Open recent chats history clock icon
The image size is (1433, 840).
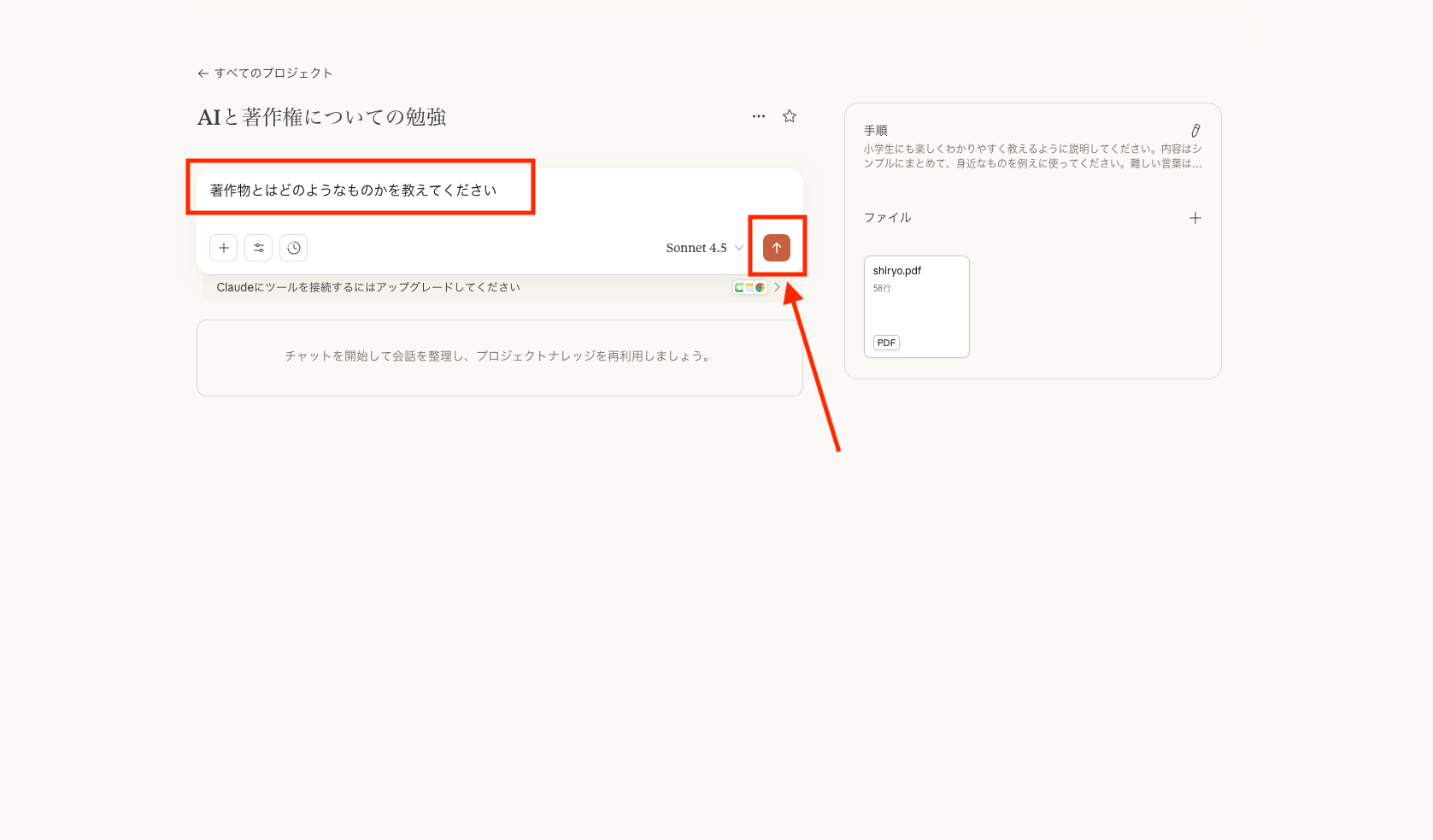point(293,247)
